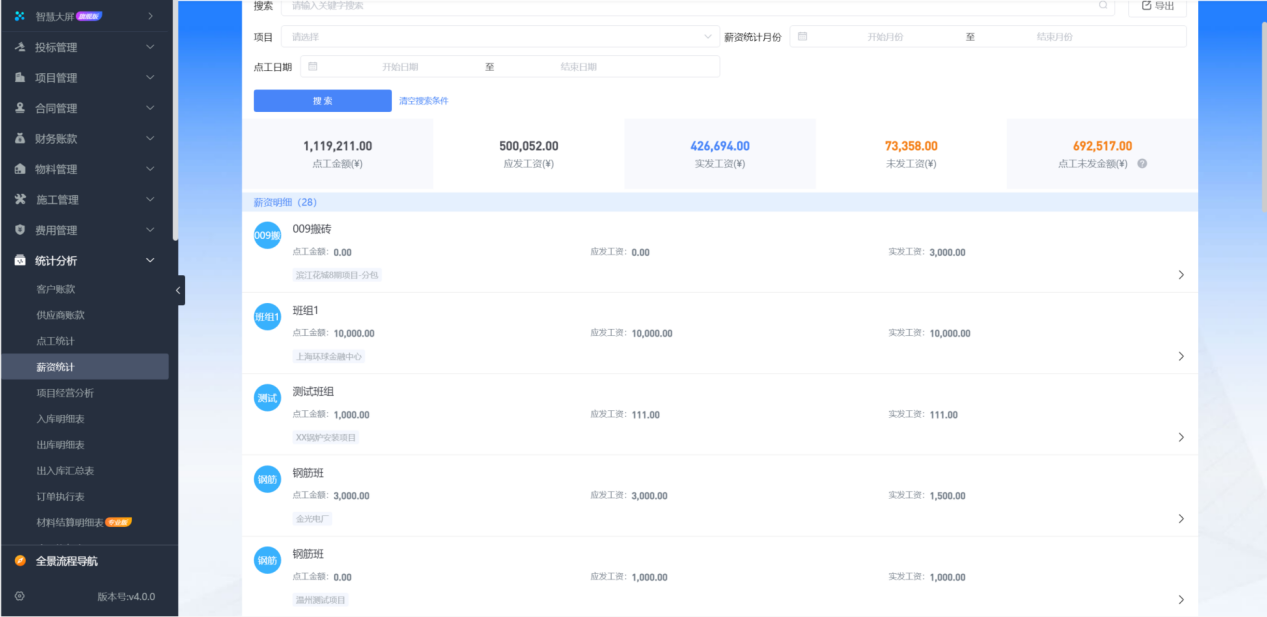Select the 施工管理 construction tools icon
The height and width of the screenshot is (617, 1267).
(20, 199)
